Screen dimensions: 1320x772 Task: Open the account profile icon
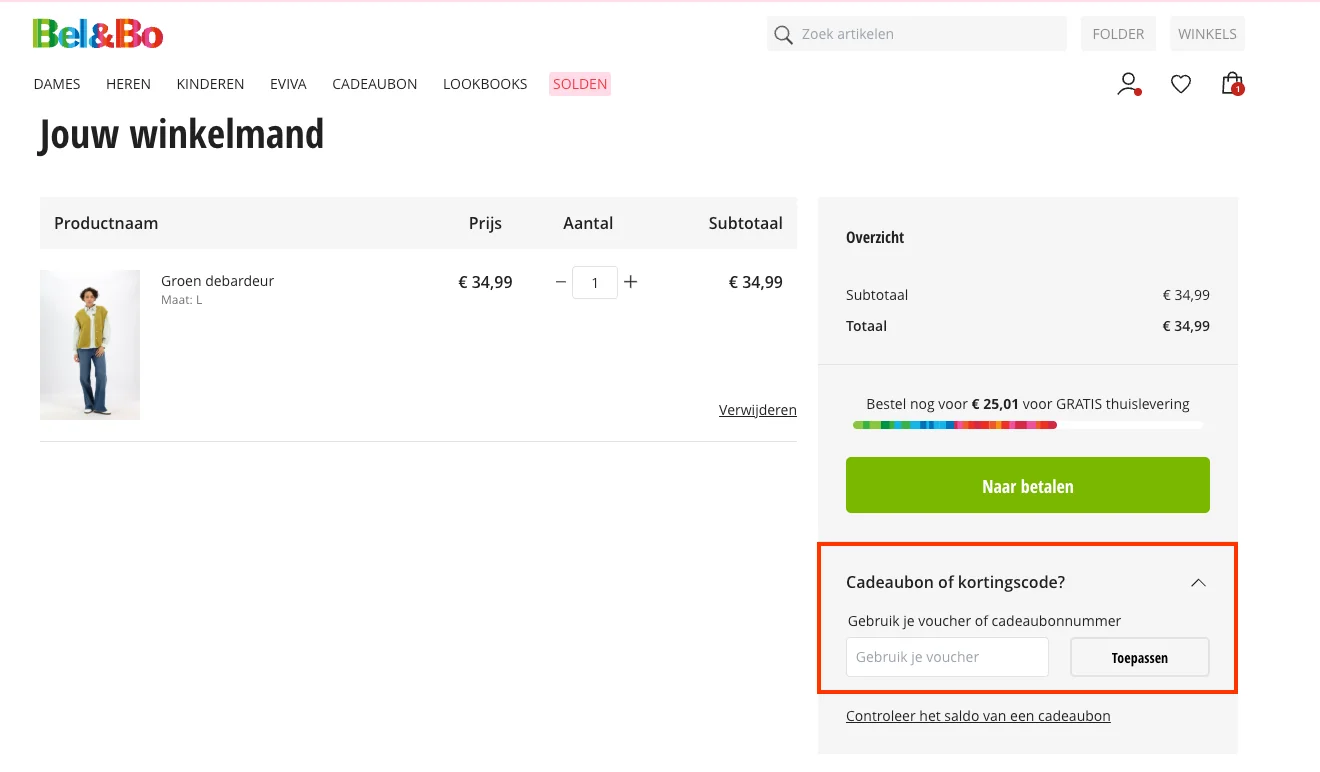(x=1128, y=83)
